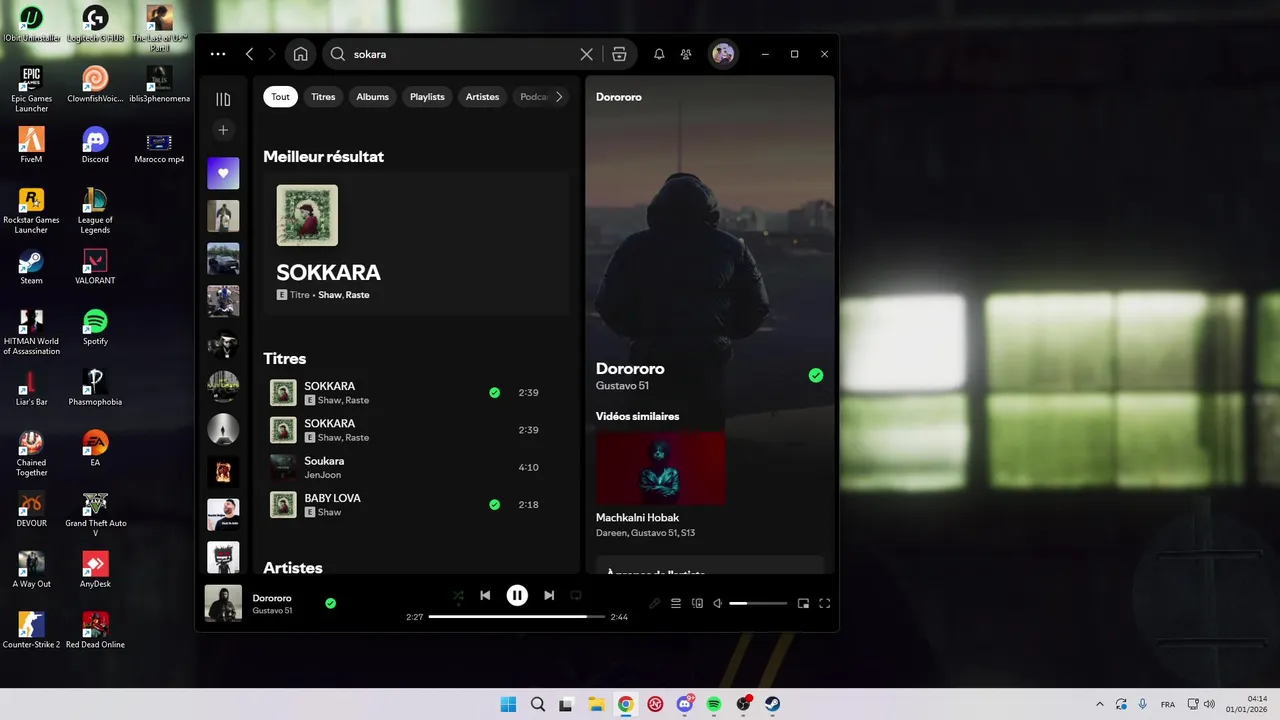Click SOKKARA best result album cover
Image resolution: width=1280 pixels, height=720 pixels.
(x=307, y=215)
